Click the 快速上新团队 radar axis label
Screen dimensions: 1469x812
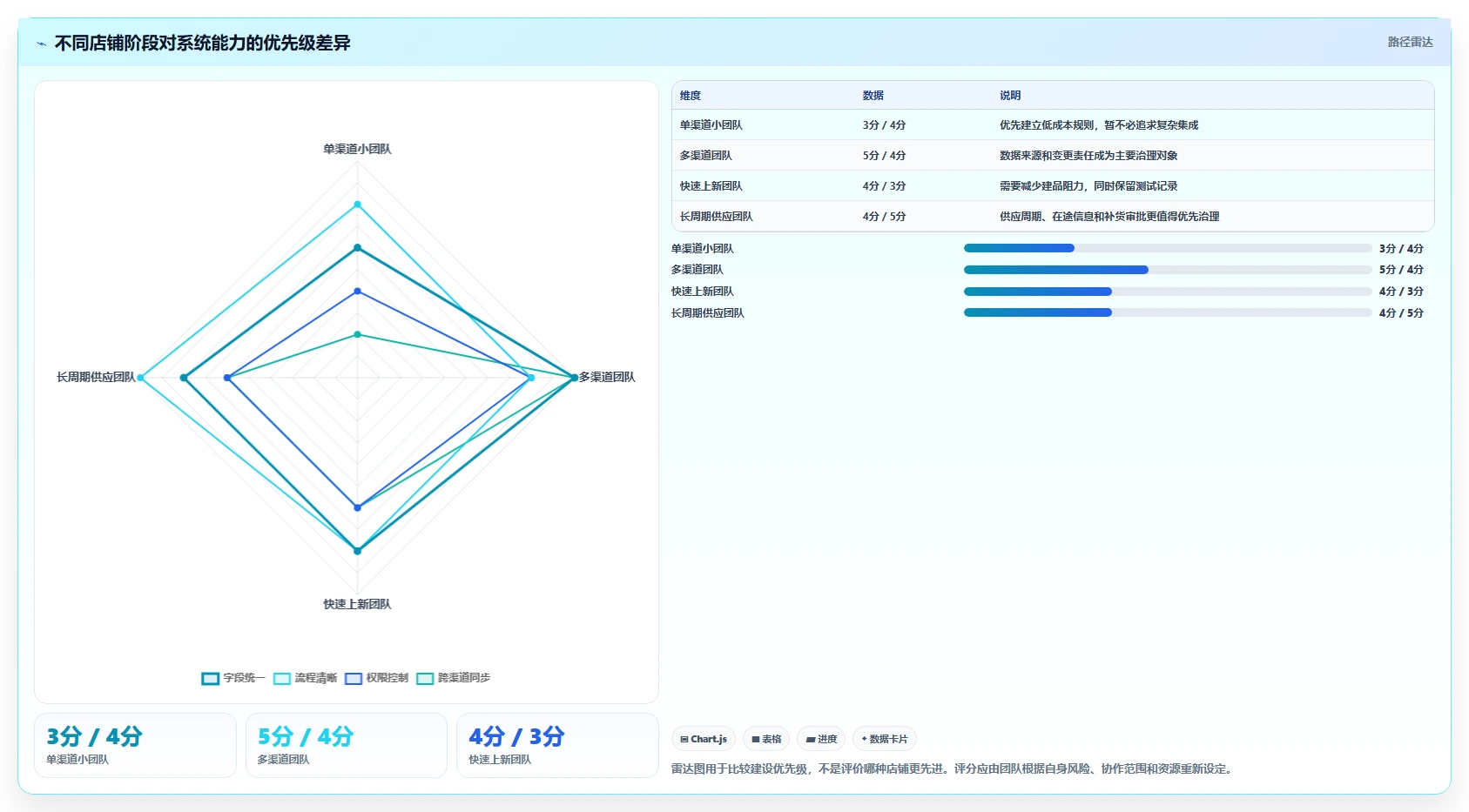tap(357, 604)
